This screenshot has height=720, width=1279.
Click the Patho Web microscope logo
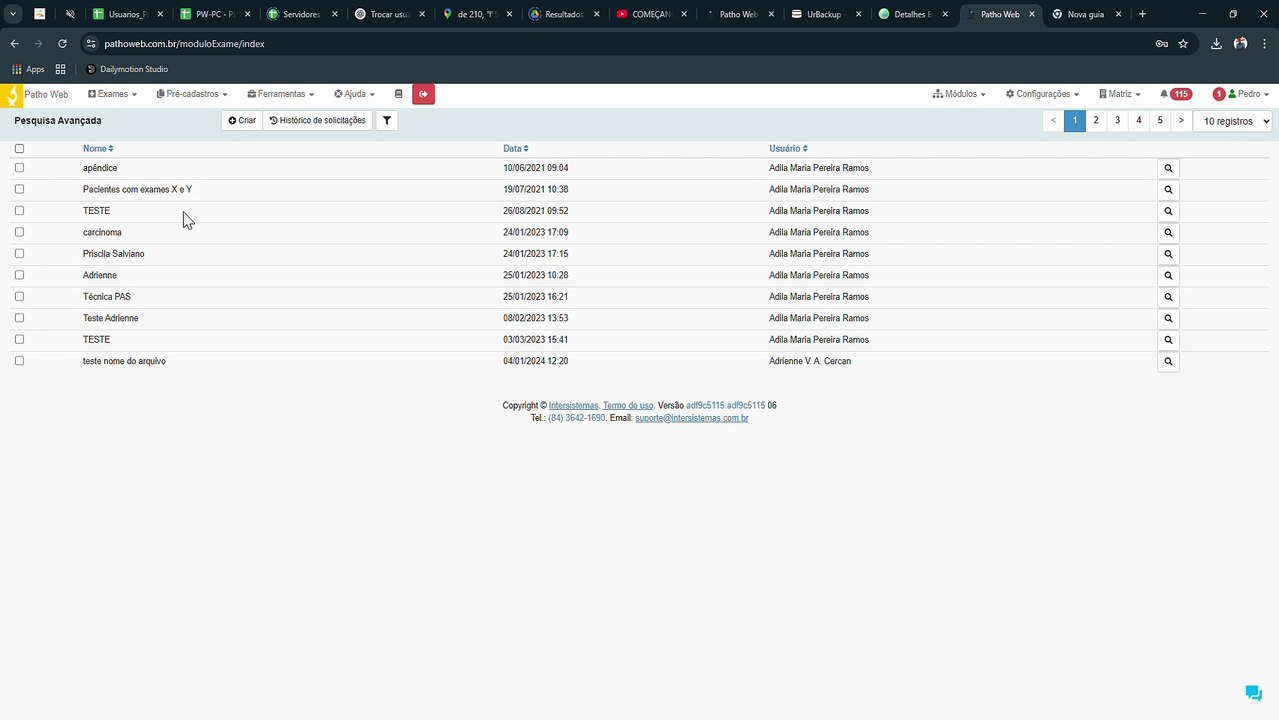point(12,95)
